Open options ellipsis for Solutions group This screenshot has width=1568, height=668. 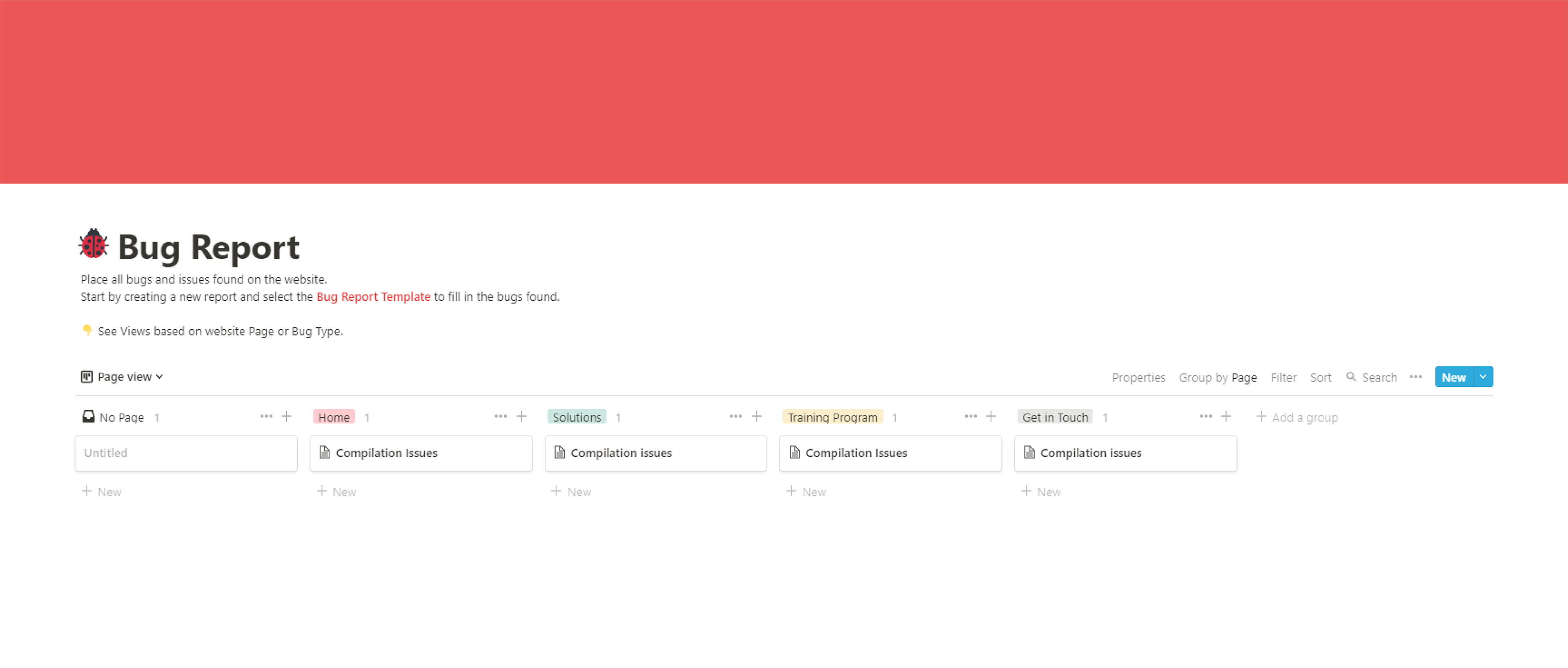(x=735, y=416)
